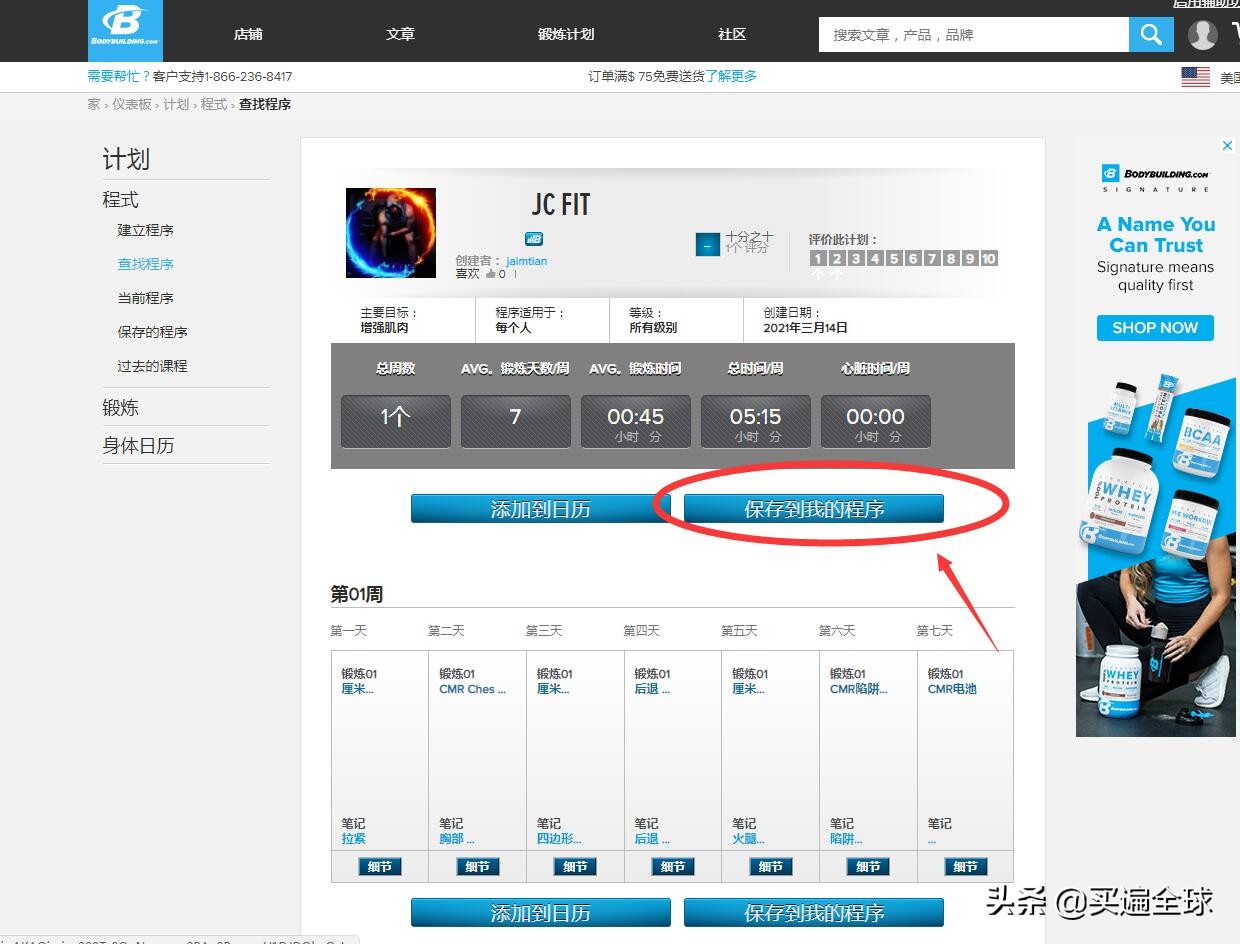Open the user account avatar icon

coord(1202,34)
